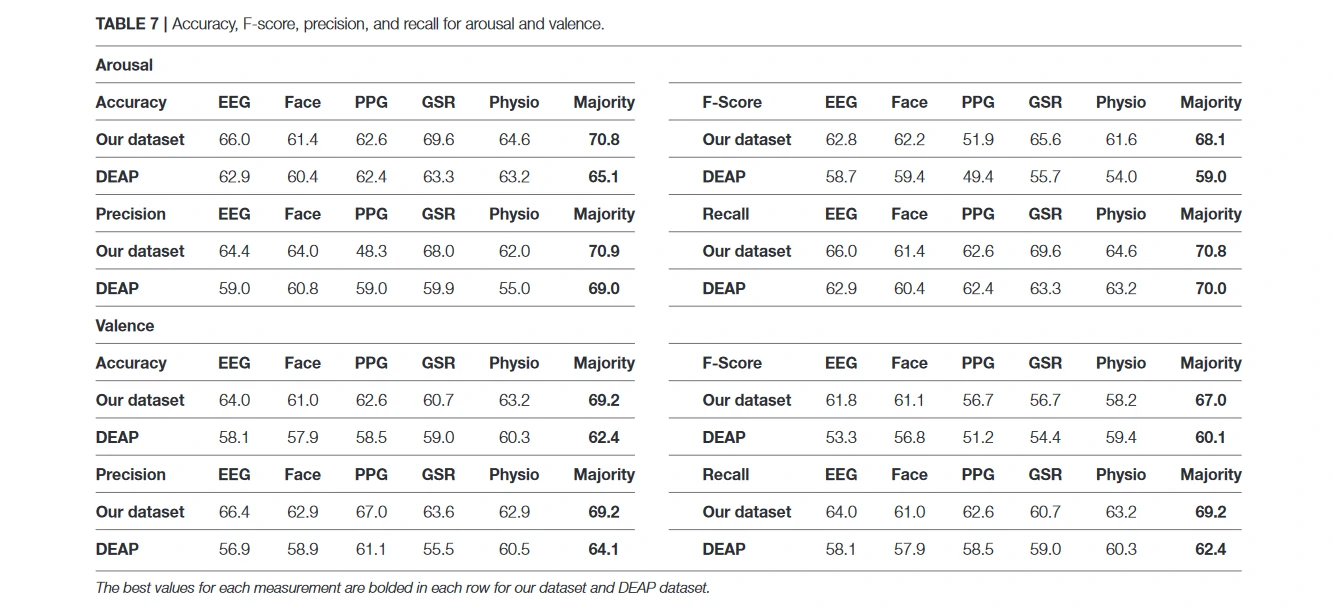
Task: Click the TABLE 7 caption label
Action: 129,24
